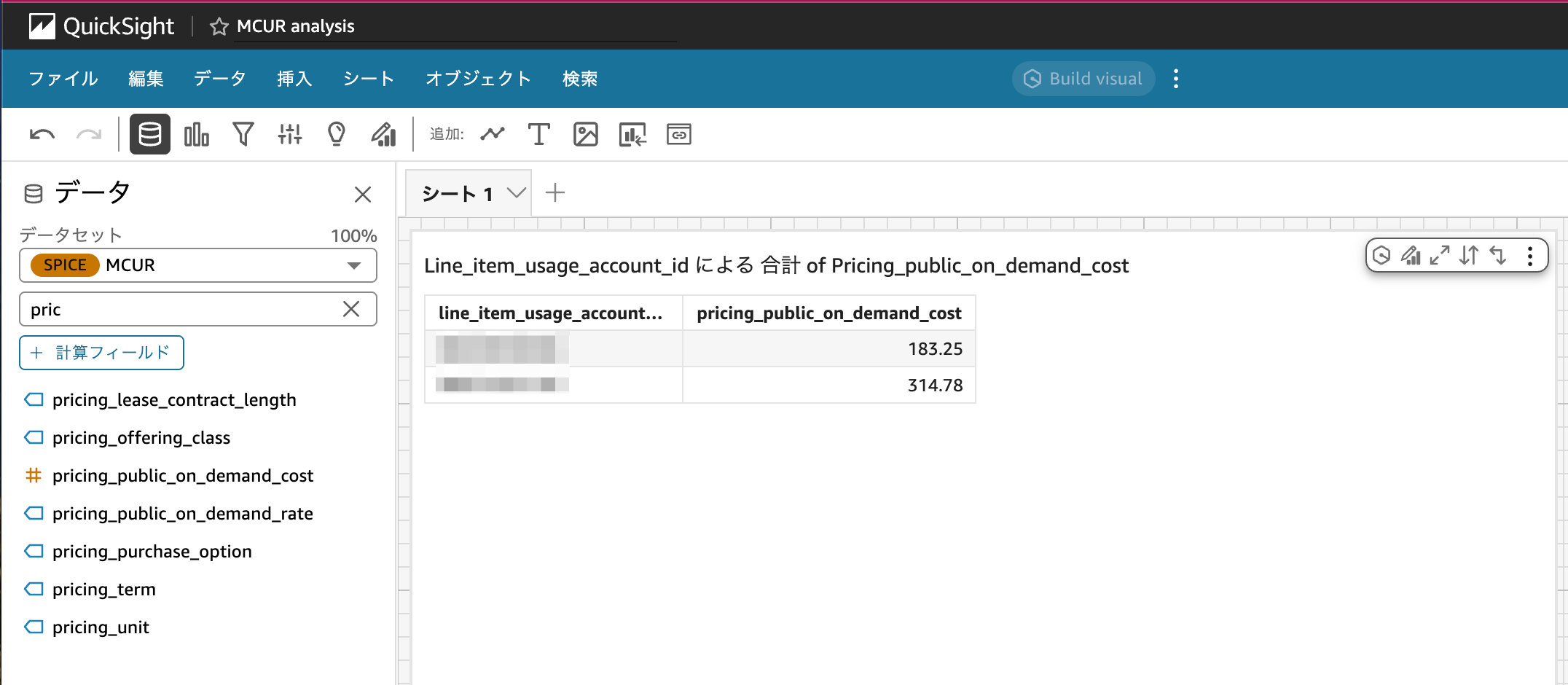Open format visual icon on the table
This screenshot has height=685, width=1568.
1411,255
